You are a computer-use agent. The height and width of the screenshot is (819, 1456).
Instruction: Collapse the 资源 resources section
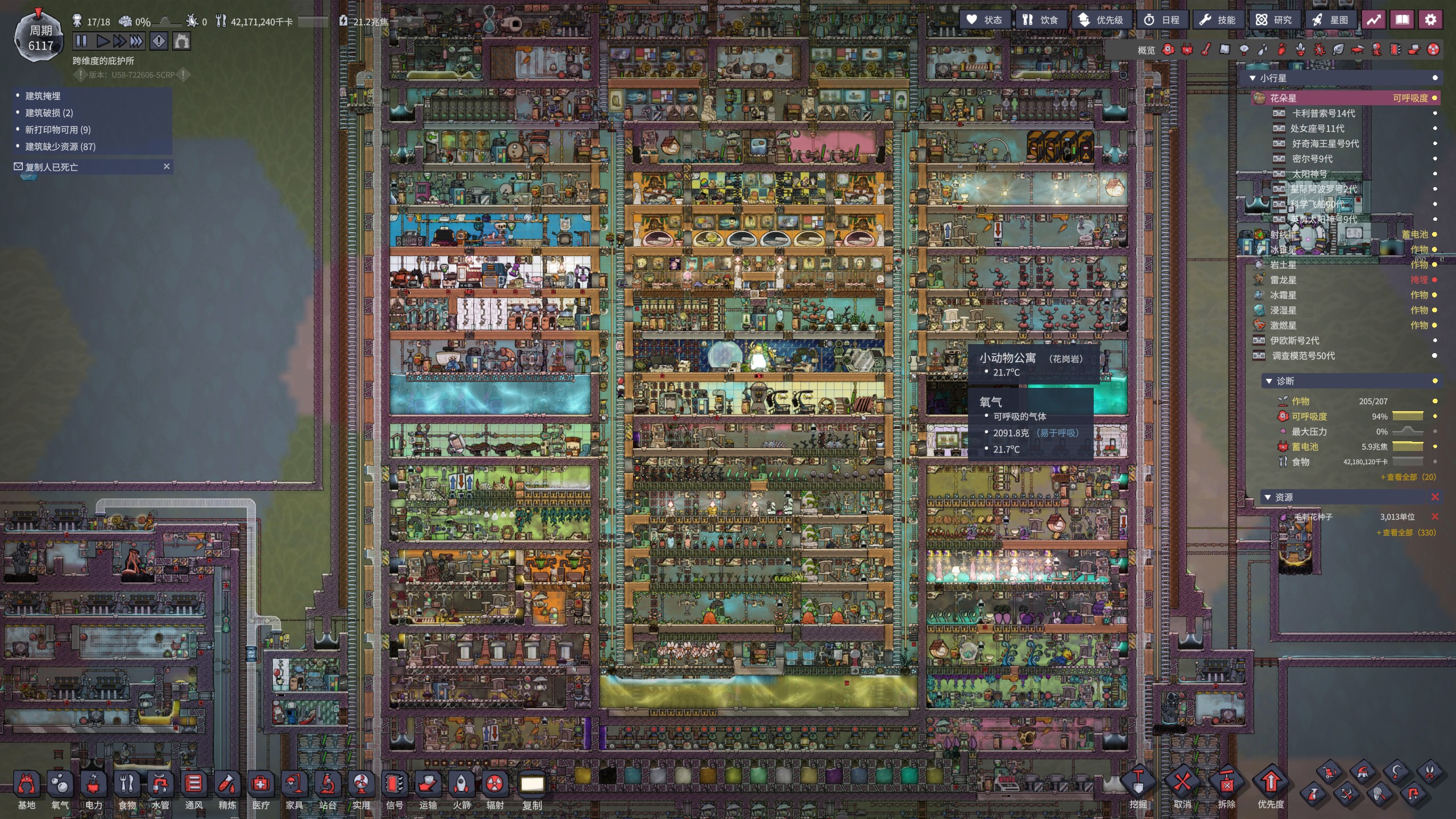(x=1268, y=497)
